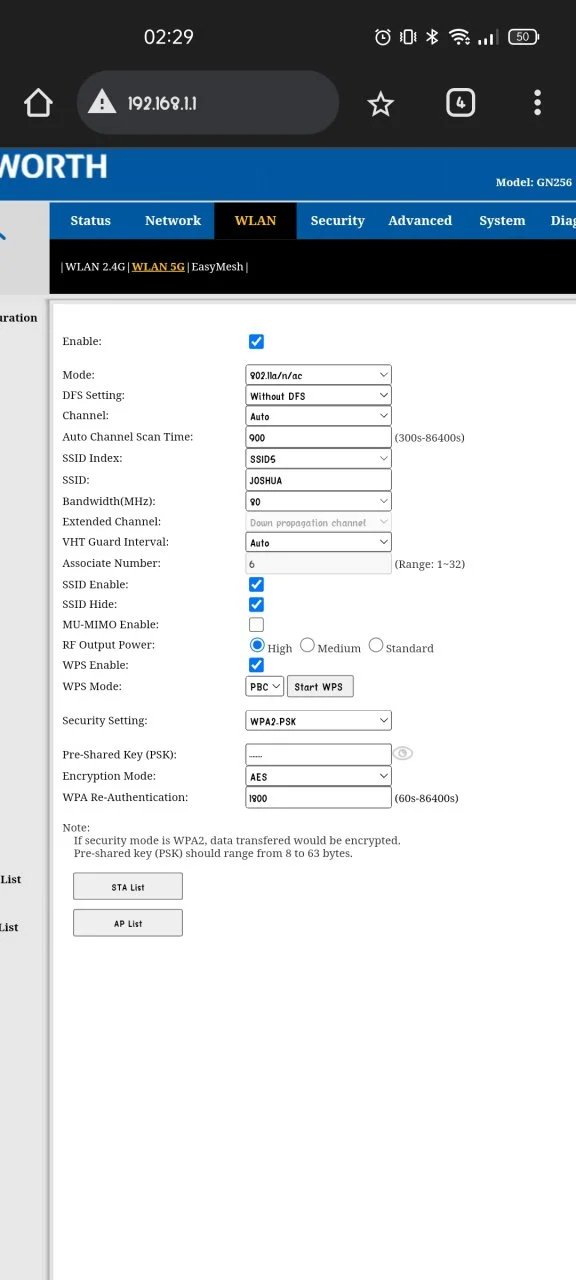576x1280 pixels.
Task: Open the SSID Index dropdown
Action: pos(318,458)
